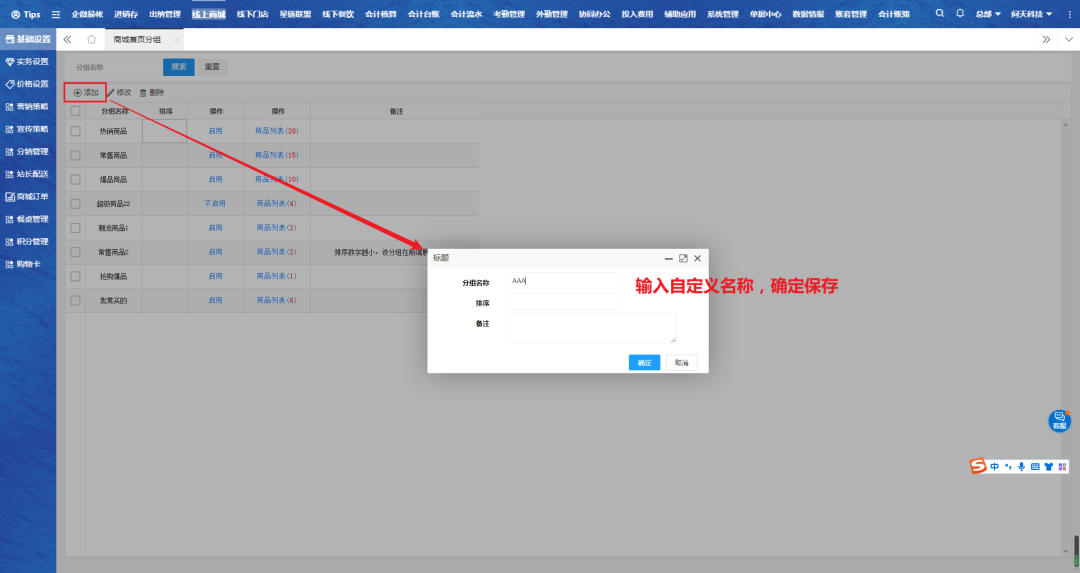Go to home via the house icon

tap(91, 39)
